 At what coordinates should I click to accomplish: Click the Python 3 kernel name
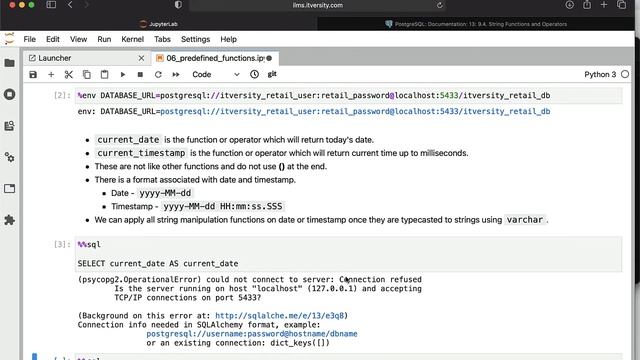[600, 74]
